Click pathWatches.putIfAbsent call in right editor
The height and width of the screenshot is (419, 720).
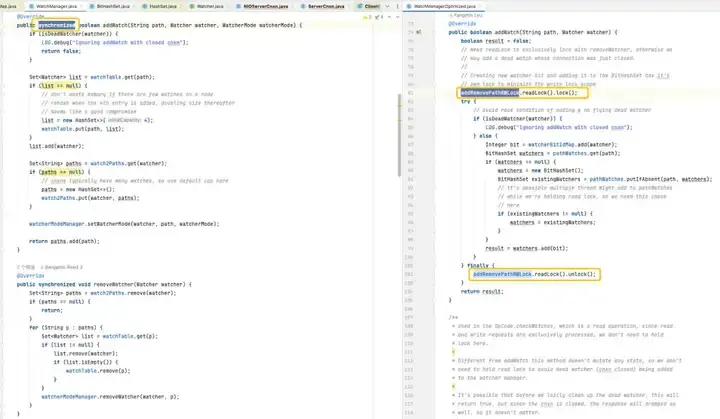(651, 179)
